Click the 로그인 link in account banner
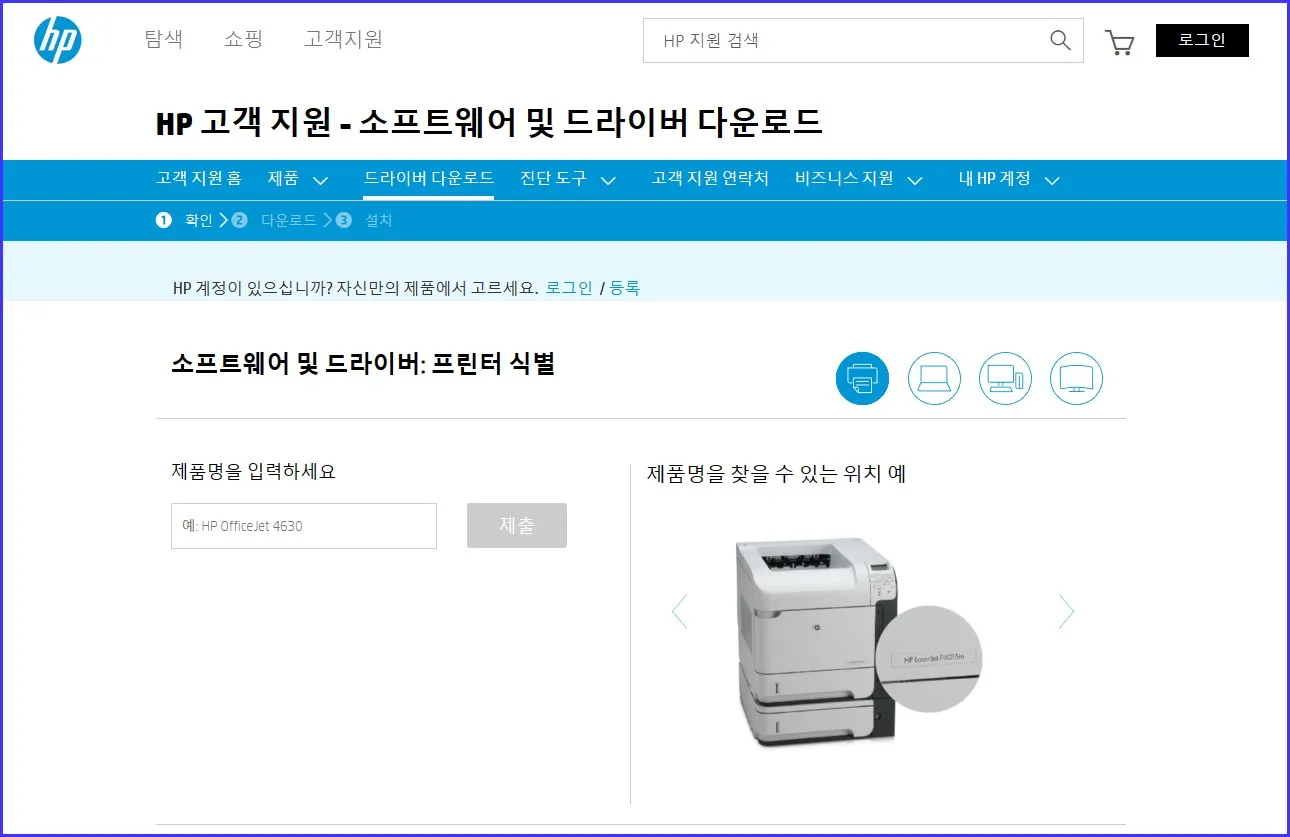This screenshot has height=837, width=1290. [x=569, y=288]
